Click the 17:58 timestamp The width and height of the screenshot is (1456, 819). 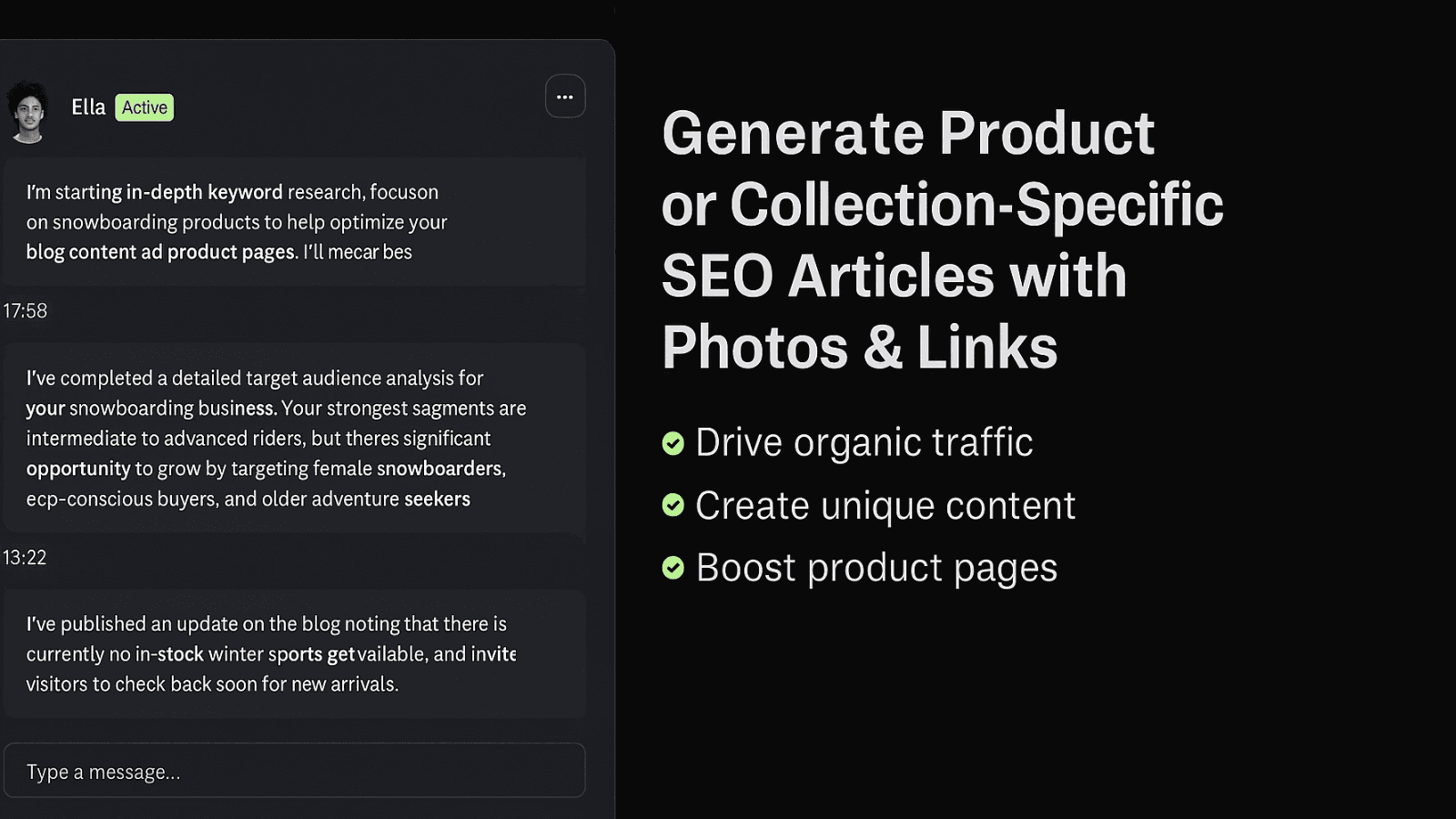[25, 311]
